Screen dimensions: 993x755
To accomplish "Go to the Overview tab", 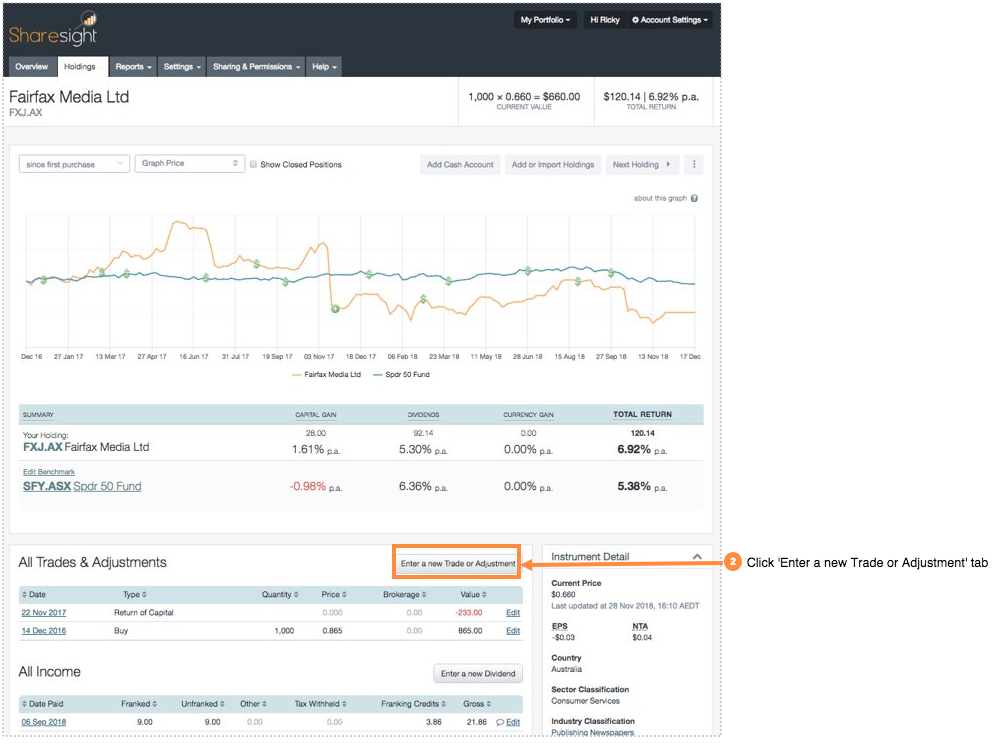I will 32,67.
